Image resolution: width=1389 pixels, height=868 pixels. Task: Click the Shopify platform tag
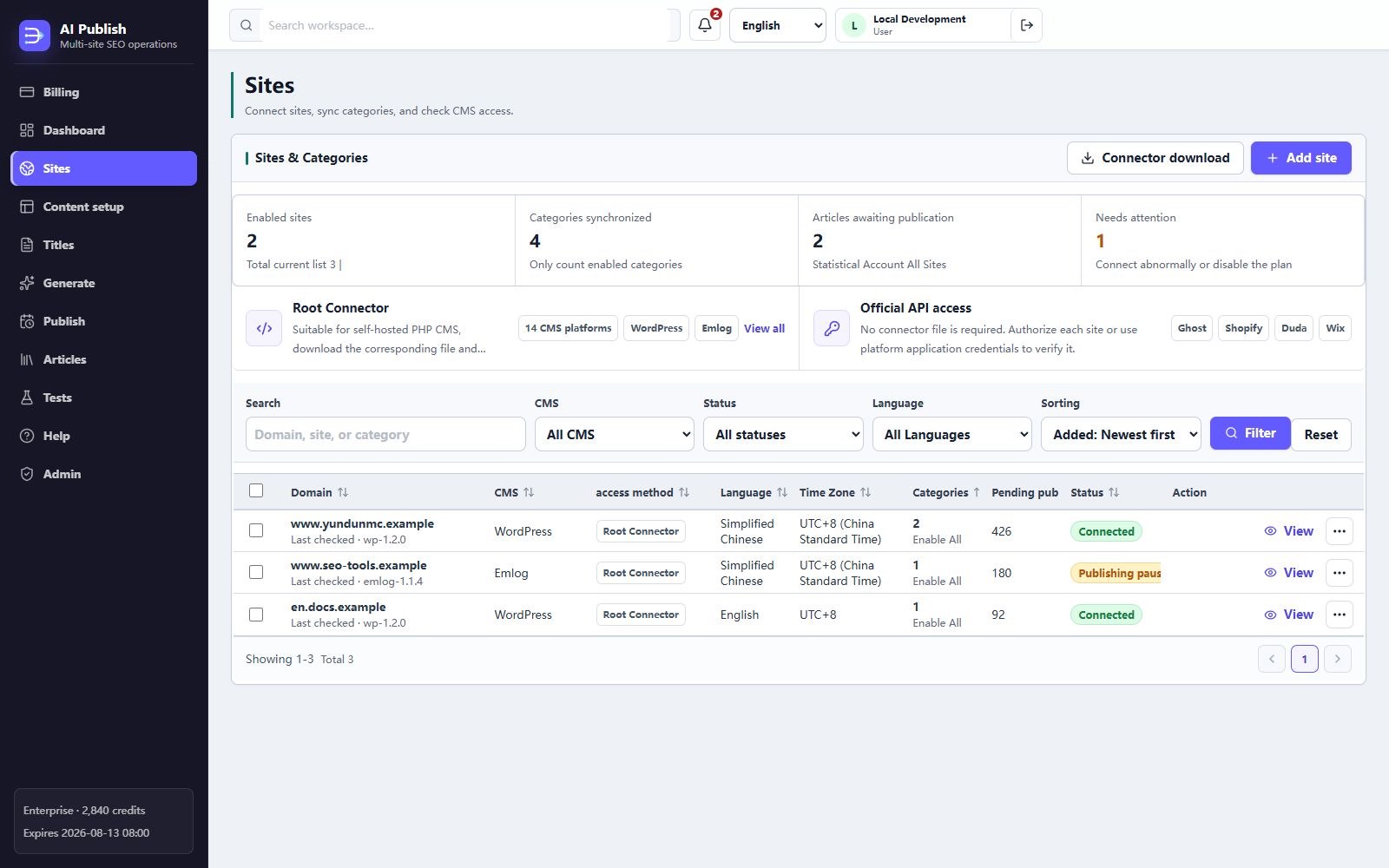point(1243,328)
